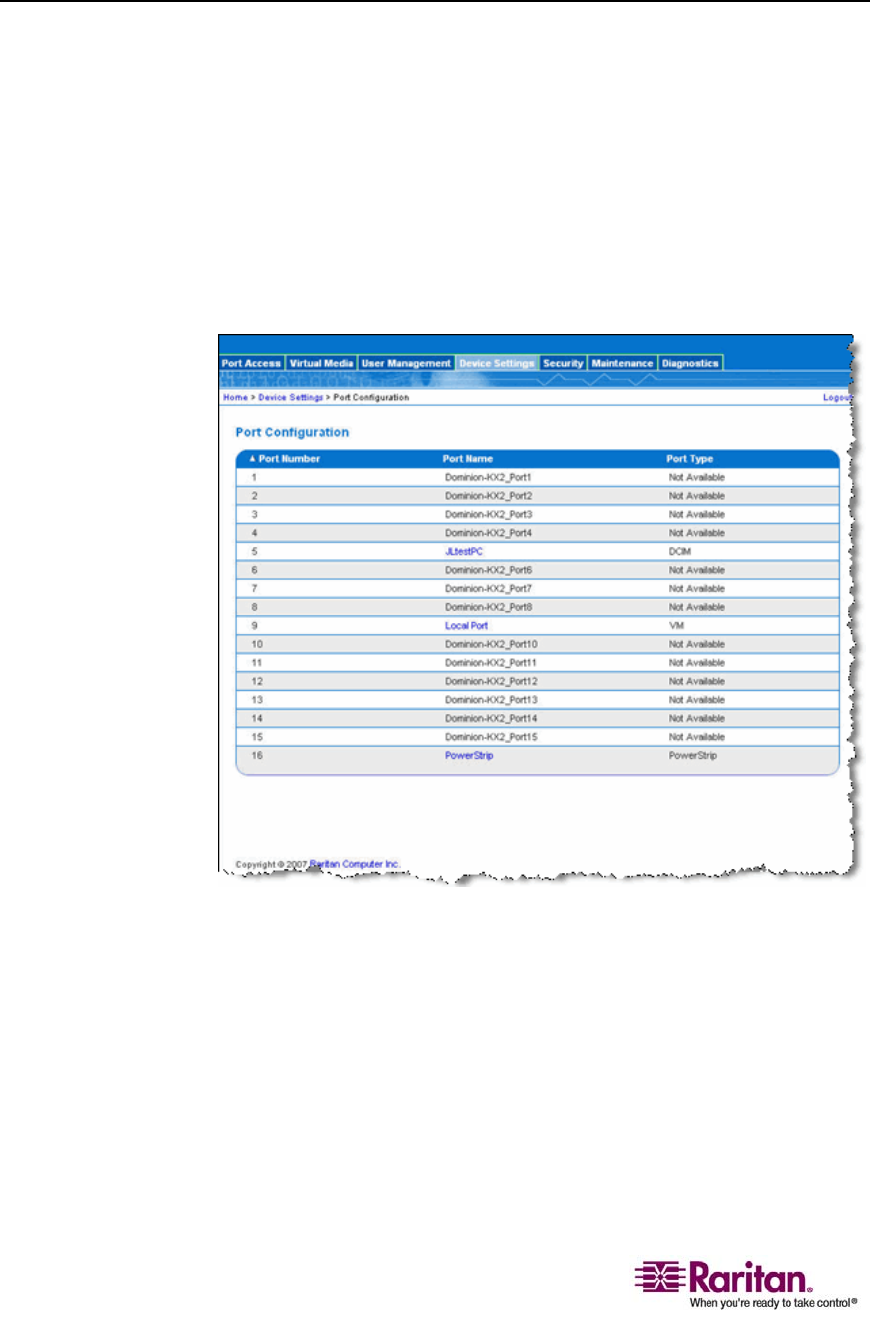This screenshot has width=870, height=1322.
Task: Open the Local Port link
Action: coord(467,625)
